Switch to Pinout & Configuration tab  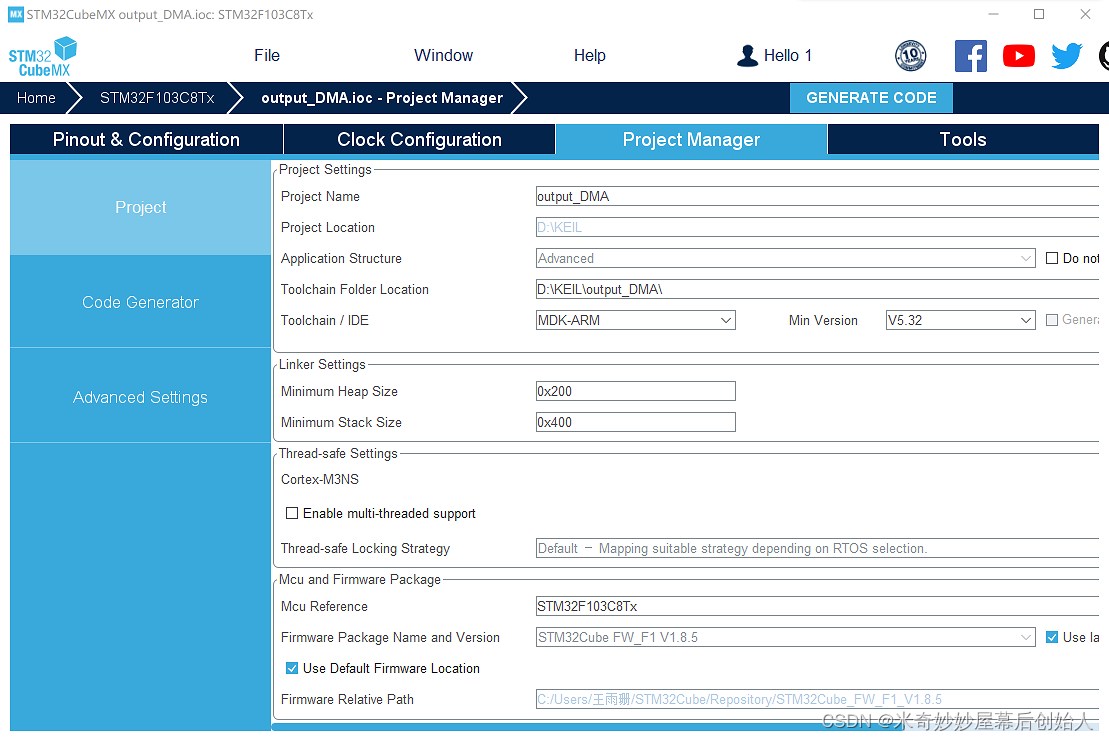[x=146, y=139]
